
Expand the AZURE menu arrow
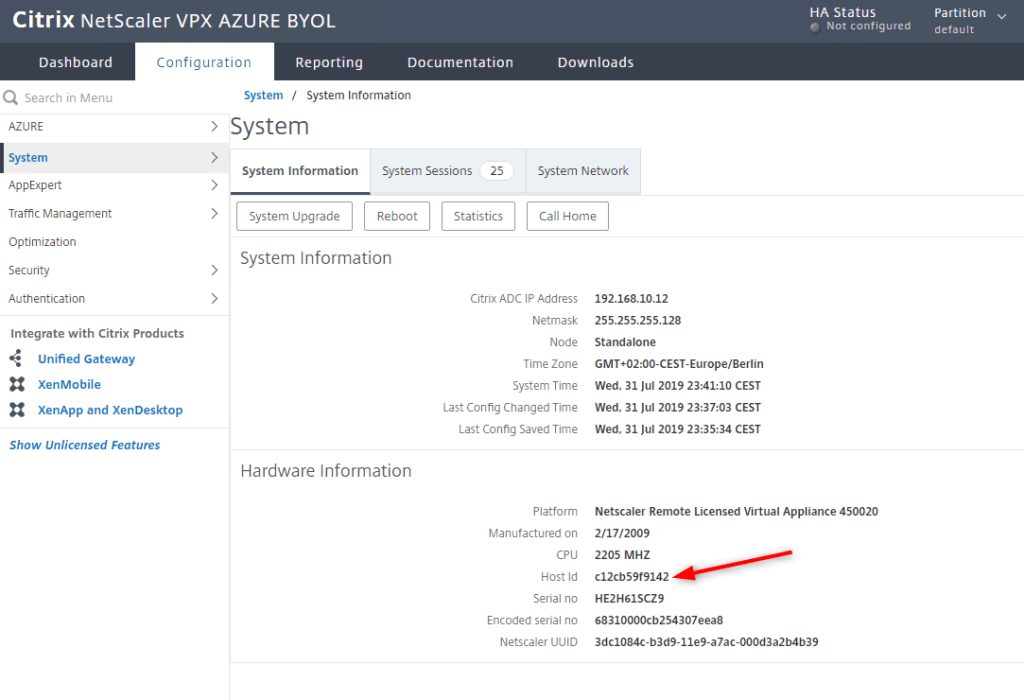pos(214,126)
